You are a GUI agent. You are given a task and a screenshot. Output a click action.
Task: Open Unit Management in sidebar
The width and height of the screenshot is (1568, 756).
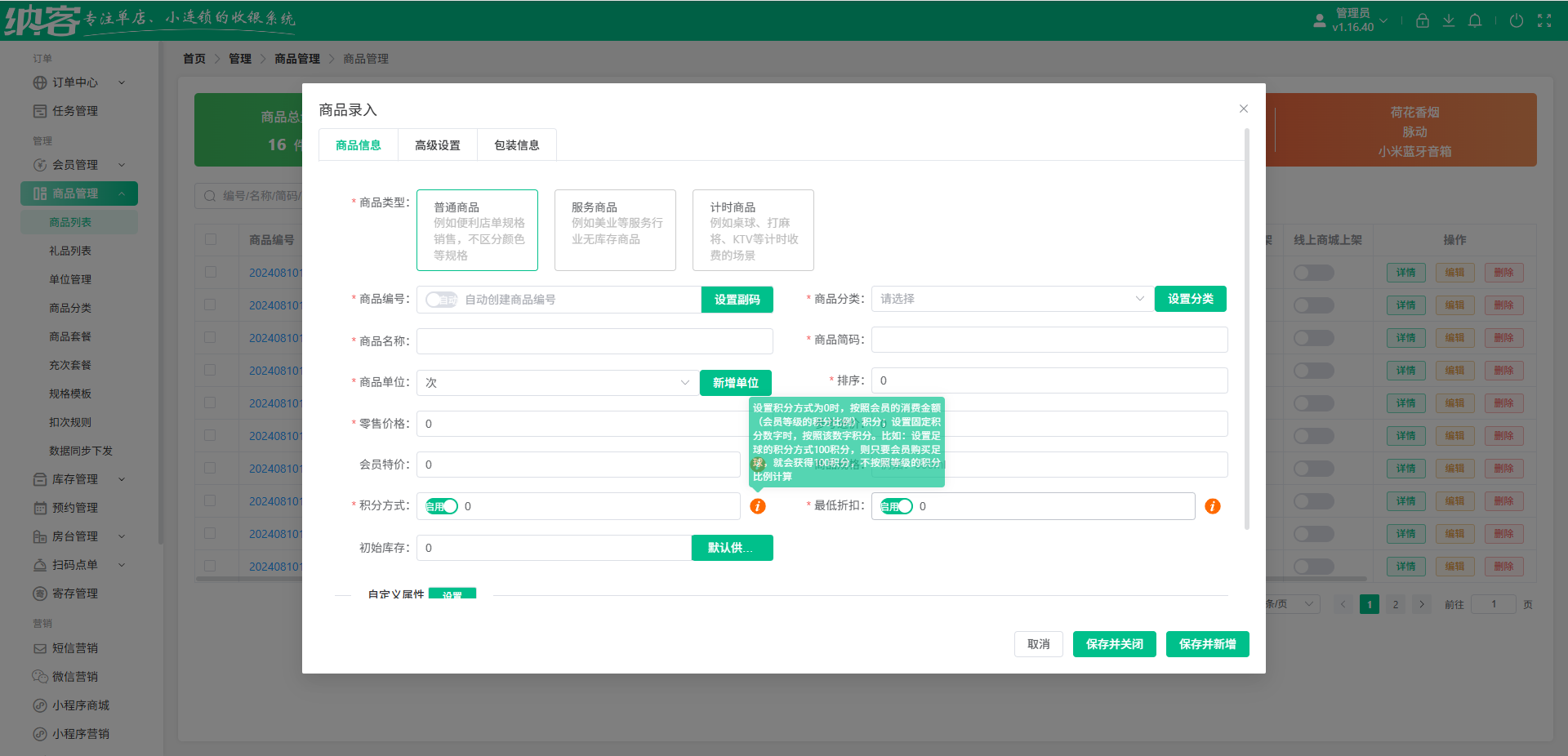(70, 279)
